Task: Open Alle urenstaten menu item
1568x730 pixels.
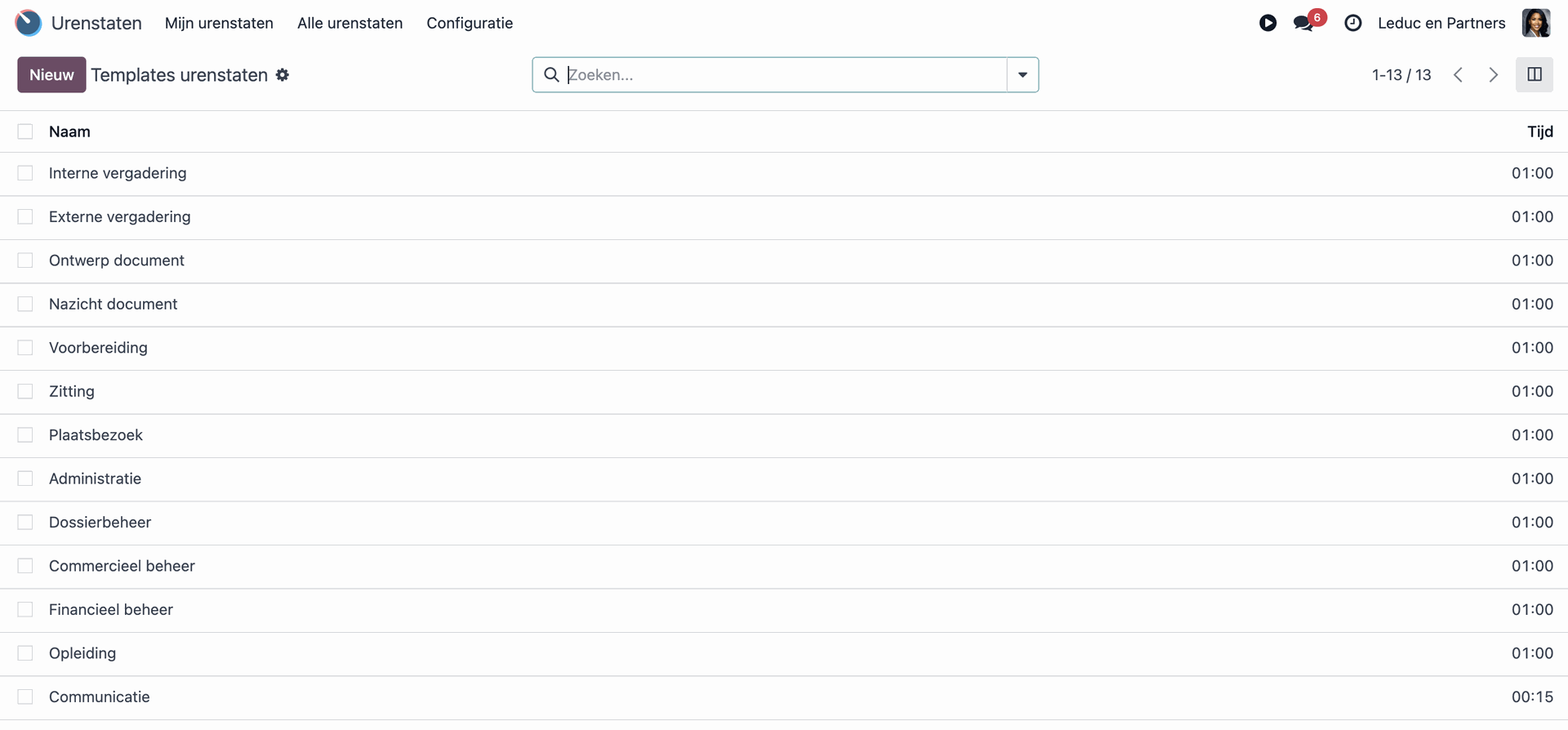Action: 350,23
